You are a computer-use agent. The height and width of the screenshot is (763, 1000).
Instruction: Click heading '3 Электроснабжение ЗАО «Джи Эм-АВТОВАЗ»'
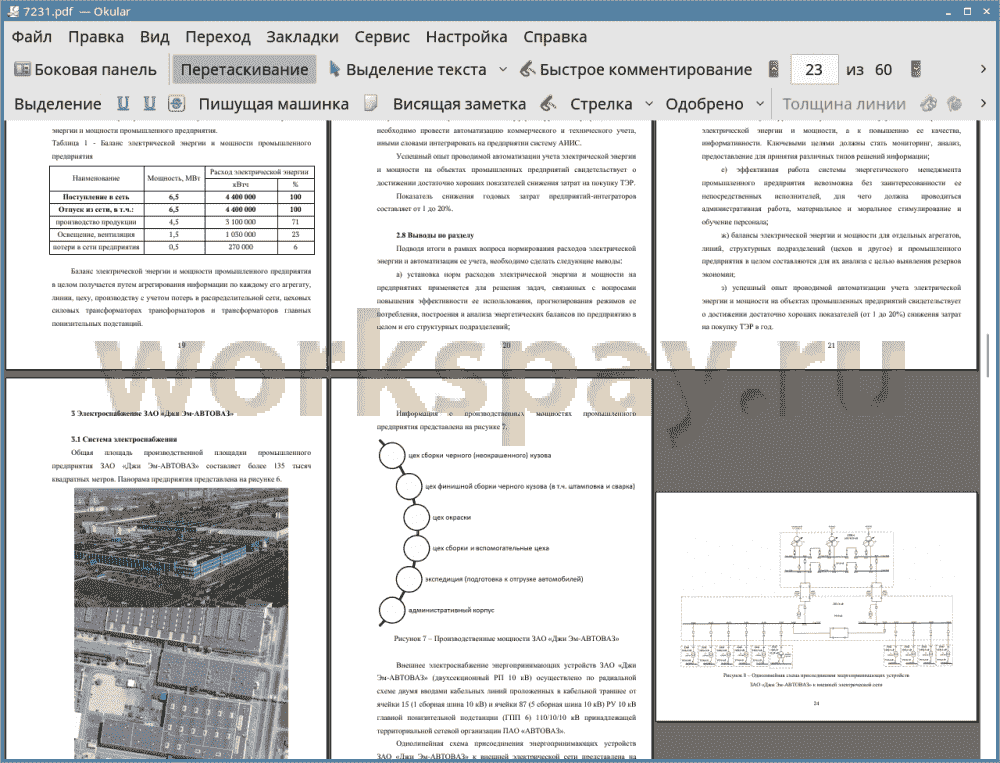152,413
